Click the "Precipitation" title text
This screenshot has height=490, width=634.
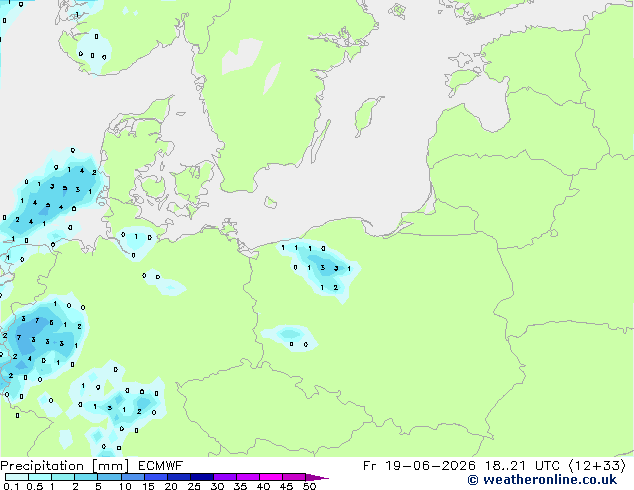(x=42, y=466)
